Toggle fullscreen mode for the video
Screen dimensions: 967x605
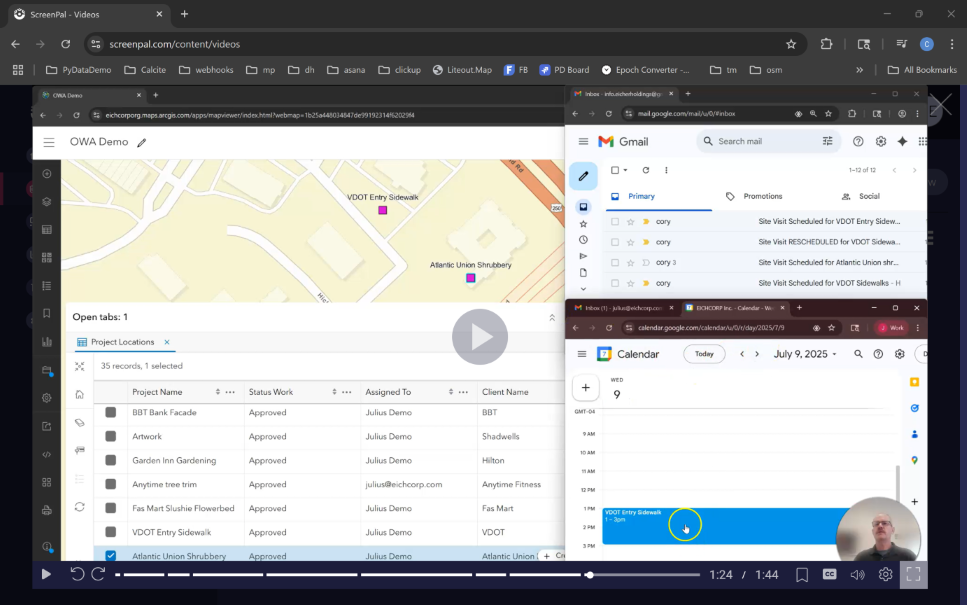tap(912, 574)
